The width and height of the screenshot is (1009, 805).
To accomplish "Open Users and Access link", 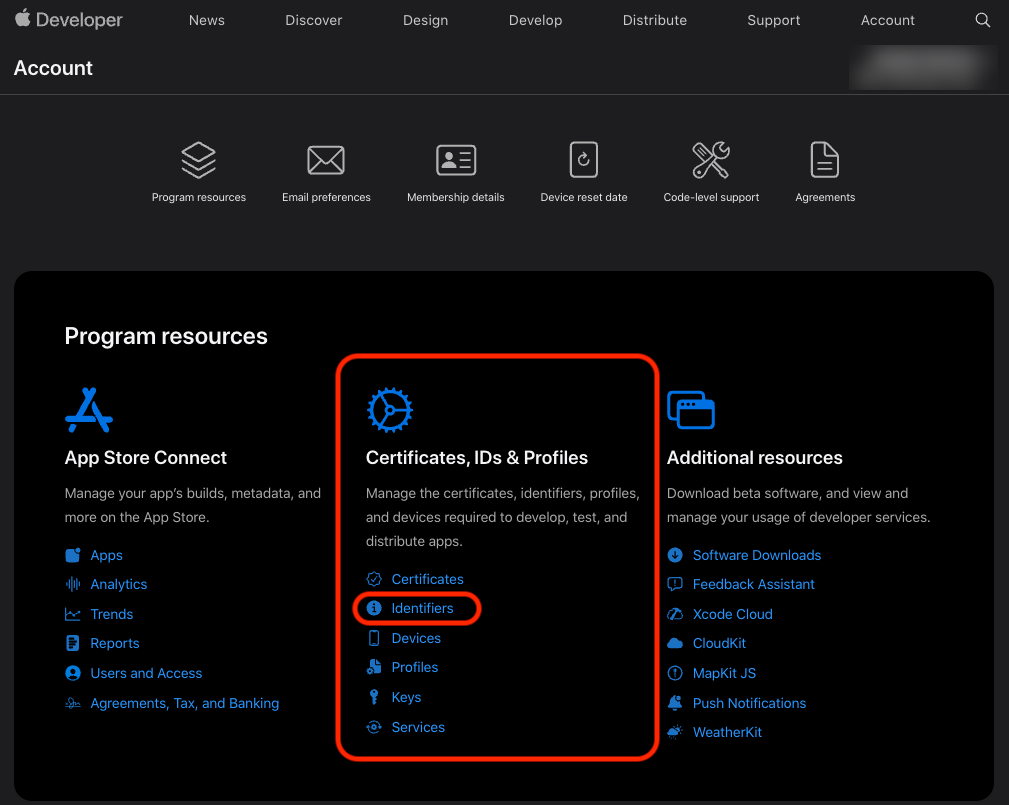I will [x=146, y=673].
